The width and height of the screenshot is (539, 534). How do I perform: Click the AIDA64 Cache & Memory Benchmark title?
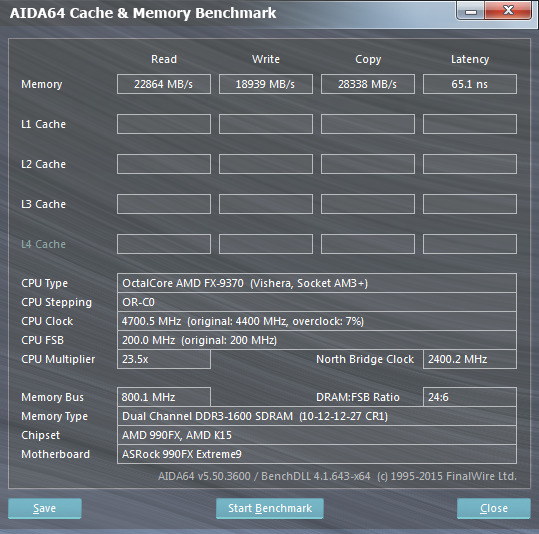pyautogui.click(x=143, y=13)
